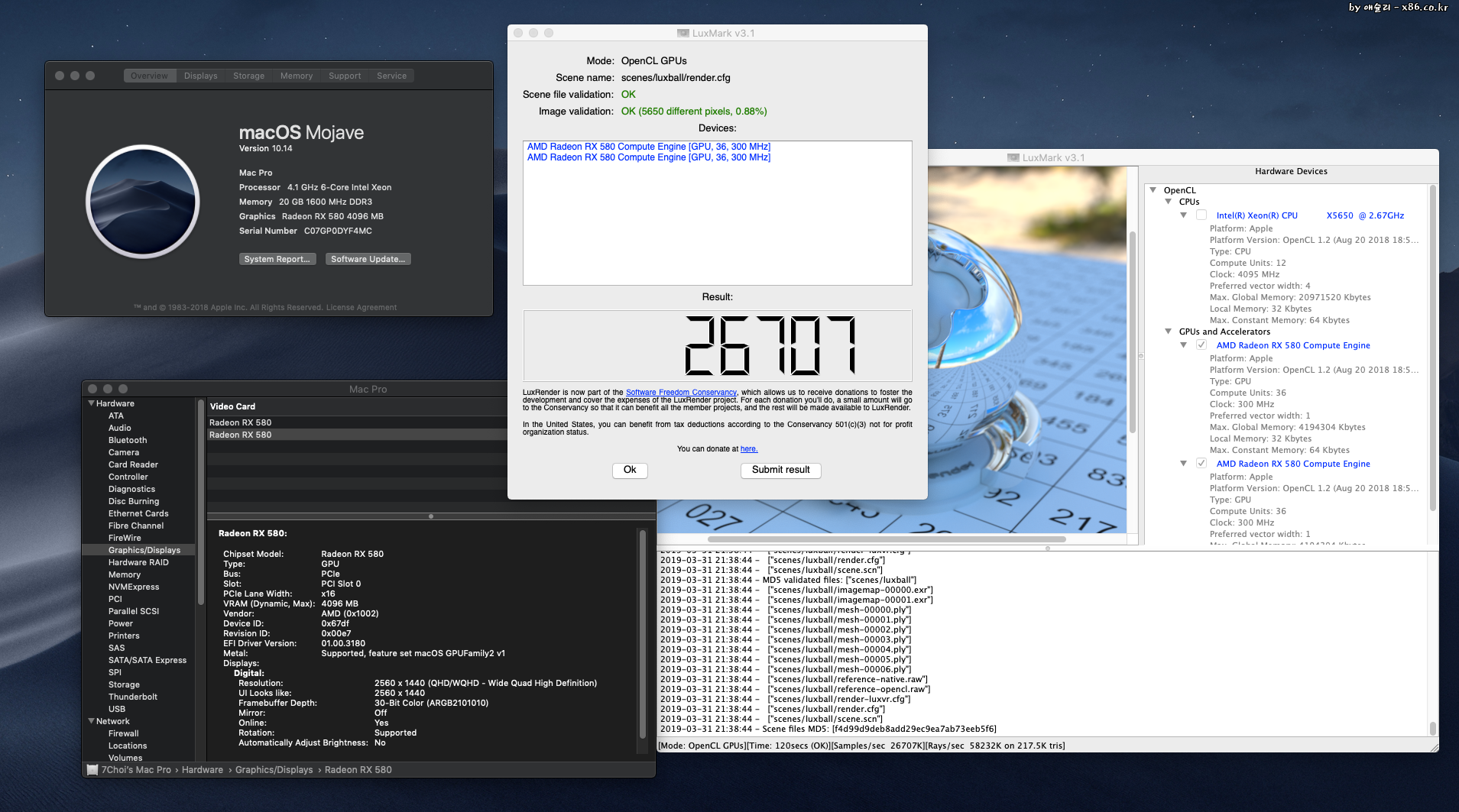Click the first AMD Radeon device in result list

coord(649,147)
